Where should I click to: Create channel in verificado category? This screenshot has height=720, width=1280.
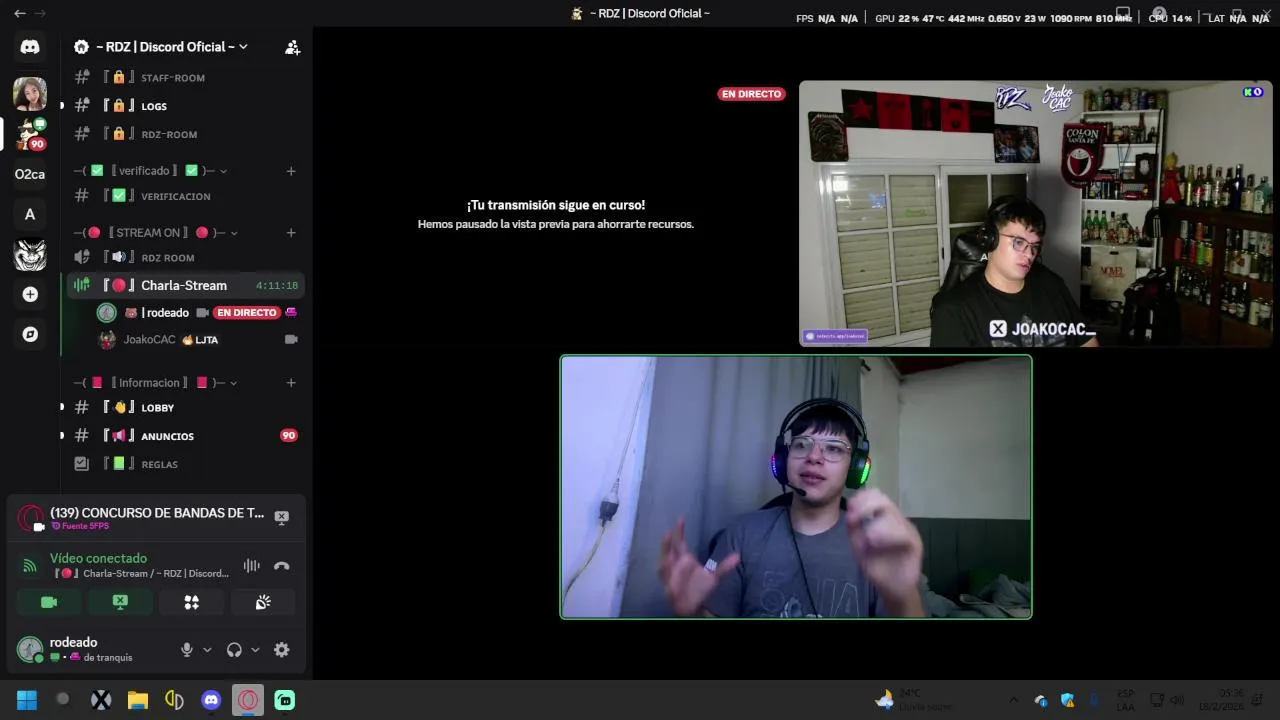pos(291,171)
